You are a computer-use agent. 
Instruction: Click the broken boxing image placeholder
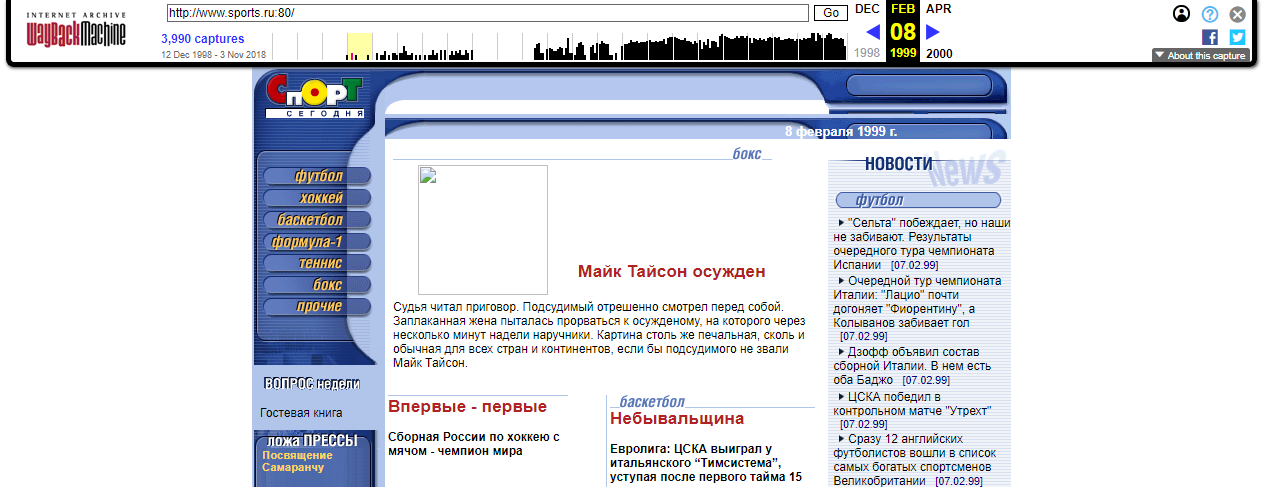[x=483, y=230]
